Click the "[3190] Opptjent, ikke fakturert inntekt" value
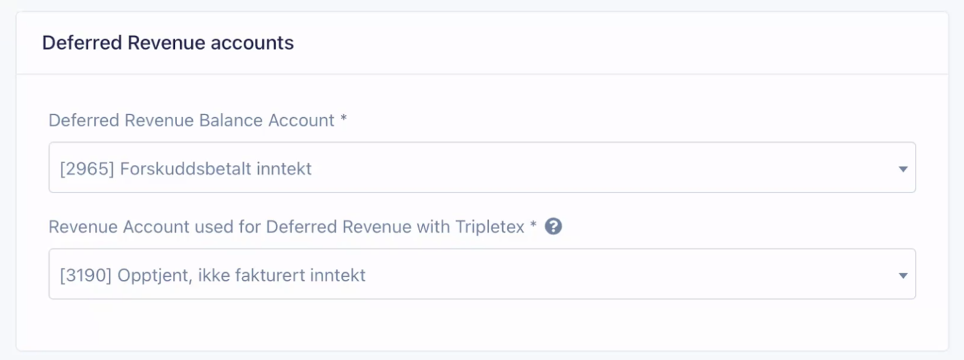The height and width of the screenshot is (360, 964). pyautogui.click(x=213, y=275)
